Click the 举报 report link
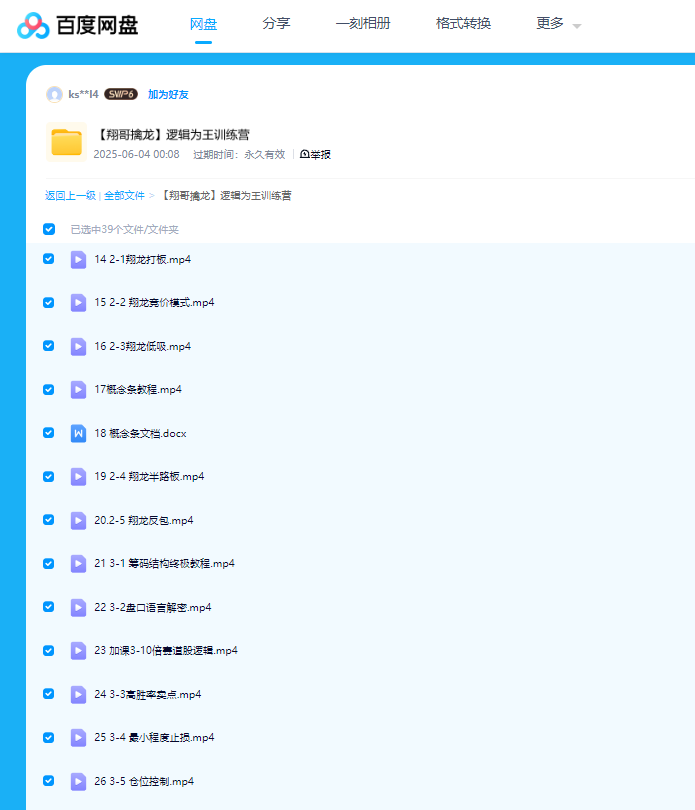Screen dimensions: 695x810 (x=315, y=154)
